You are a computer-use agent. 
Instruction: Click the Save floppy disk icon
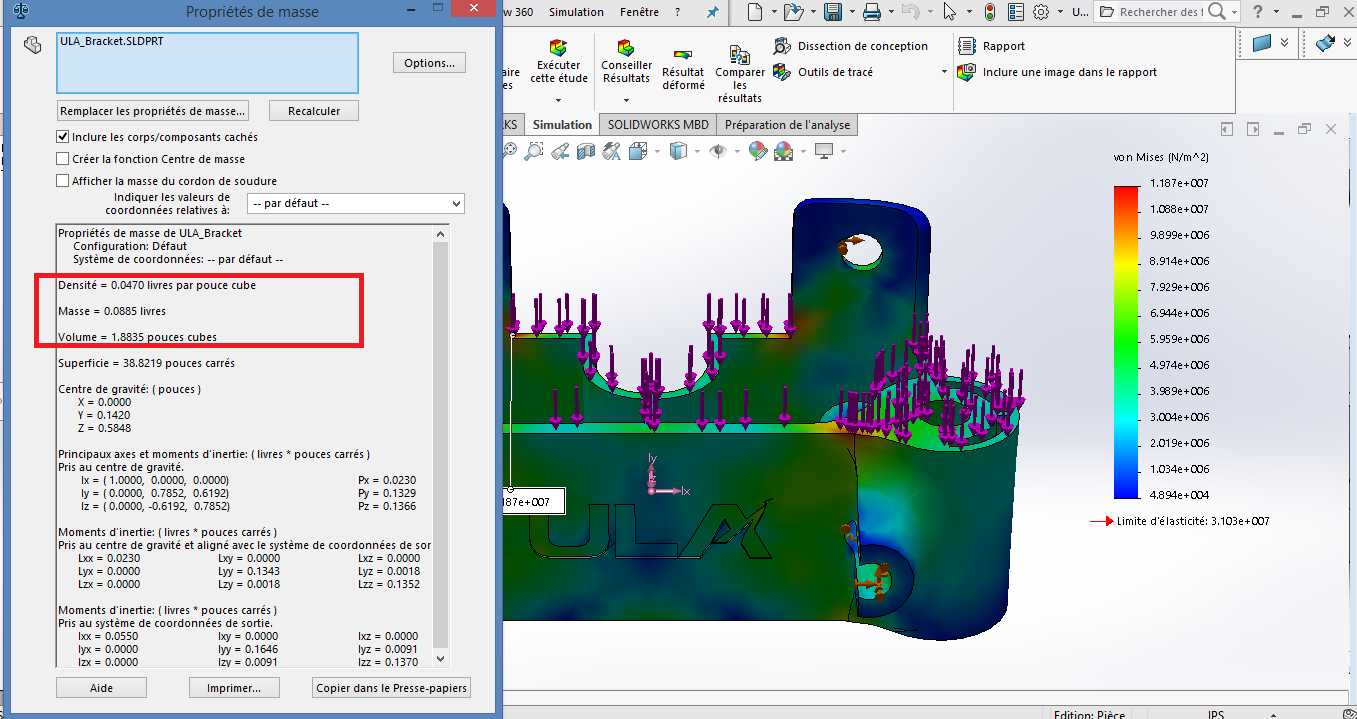coord(832,12)
